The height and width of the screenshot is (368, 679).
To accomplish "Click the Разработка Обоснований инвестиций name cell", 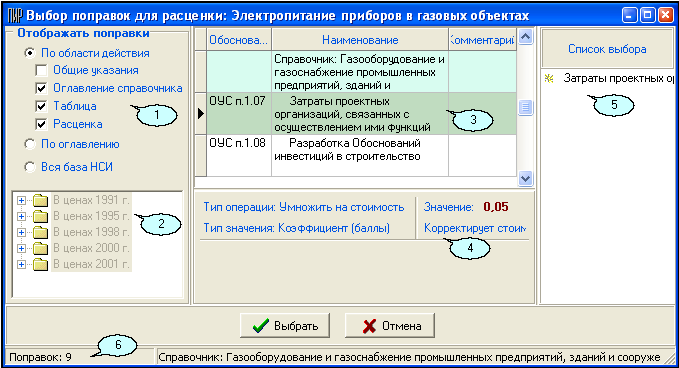I will coord(360,155).
